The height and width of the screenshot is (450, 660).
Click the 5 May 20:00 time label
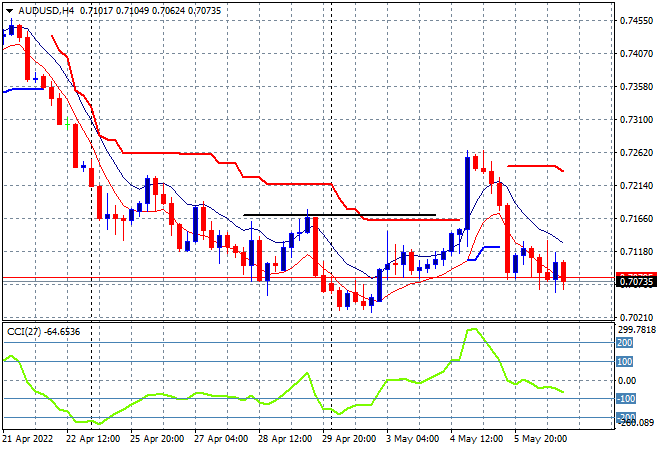(540, 439)
